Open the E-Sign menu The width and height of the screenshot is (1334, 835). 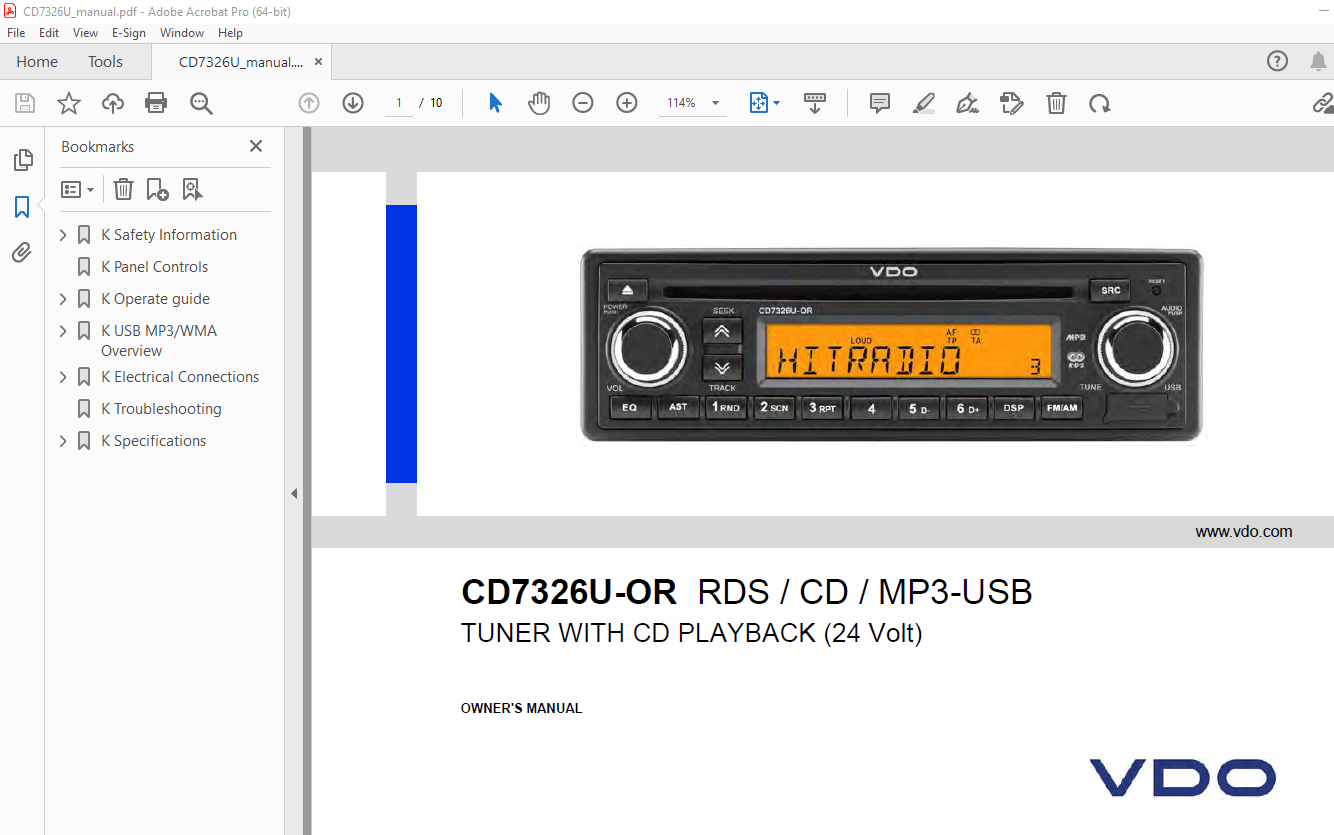point(129,33)
